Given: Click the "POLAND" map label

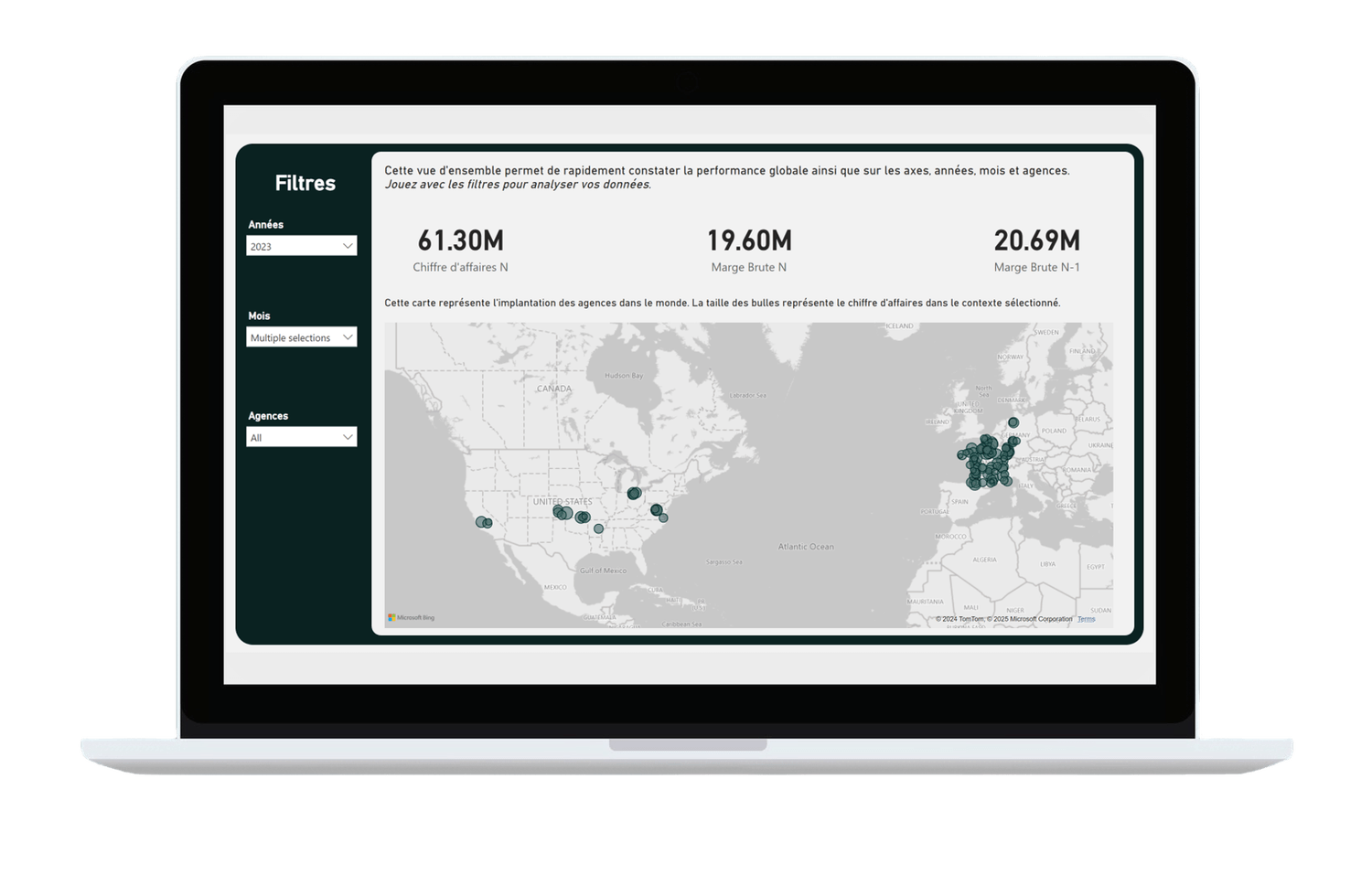Looking at the screenshot, I should click(x=1054, y=431).
